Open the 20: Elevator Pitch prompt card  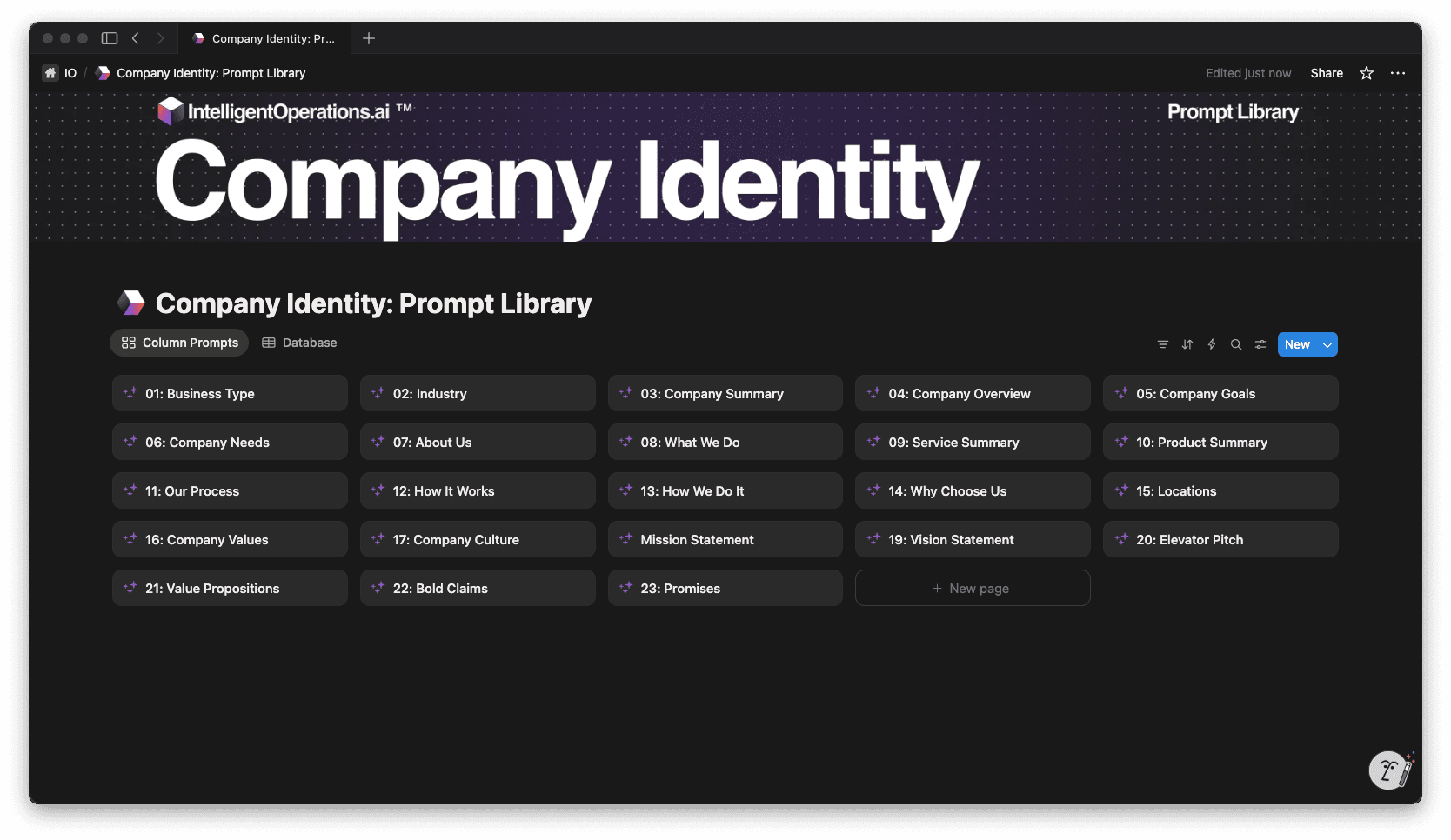click(x=1220, y=539)
